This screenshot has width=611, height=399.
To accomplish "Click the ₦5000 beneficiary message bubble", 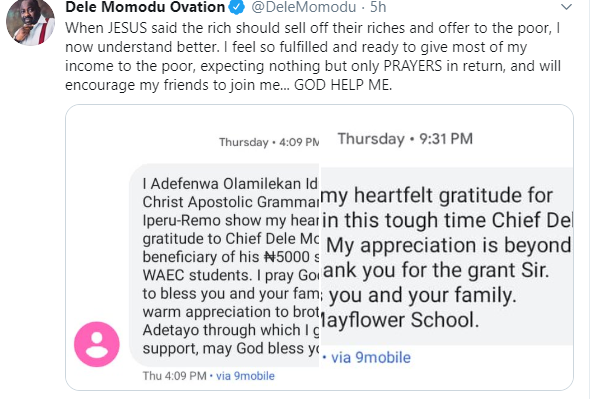I will 224,265.
